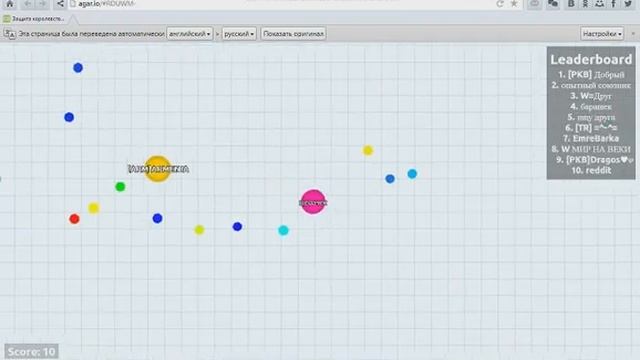Reload the agar.io page
This screenshot has width=640, height=360.
(x=500, y=4)
